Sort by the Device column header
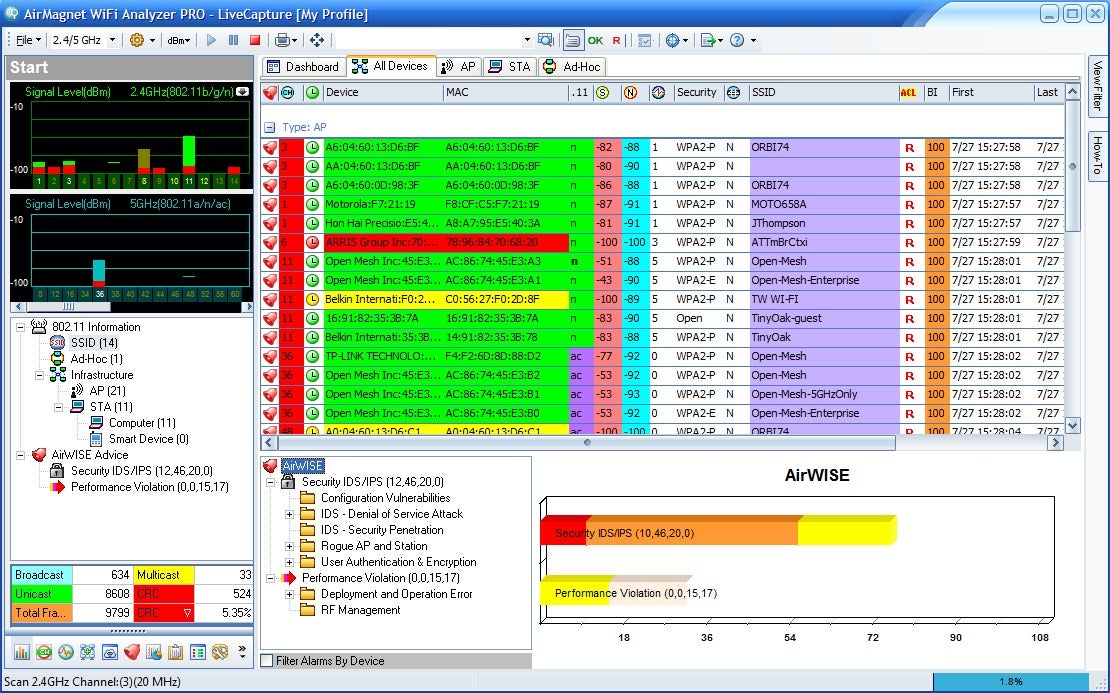1110x693 pixels. pyautogui.click(x=383, y=92)
